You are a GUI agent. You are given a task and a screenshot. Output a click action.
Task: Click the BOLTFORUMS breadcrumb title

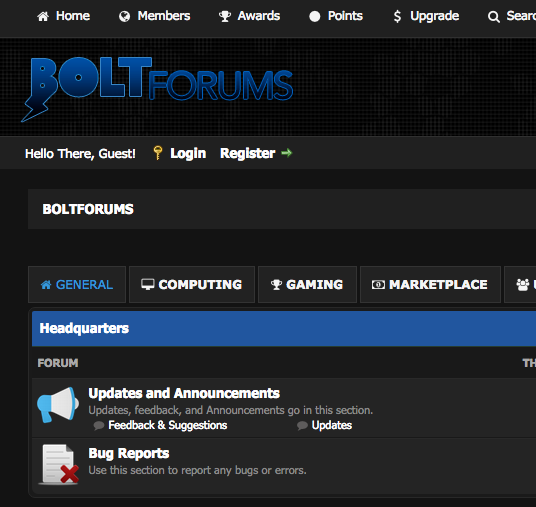(x=88, y=209)
